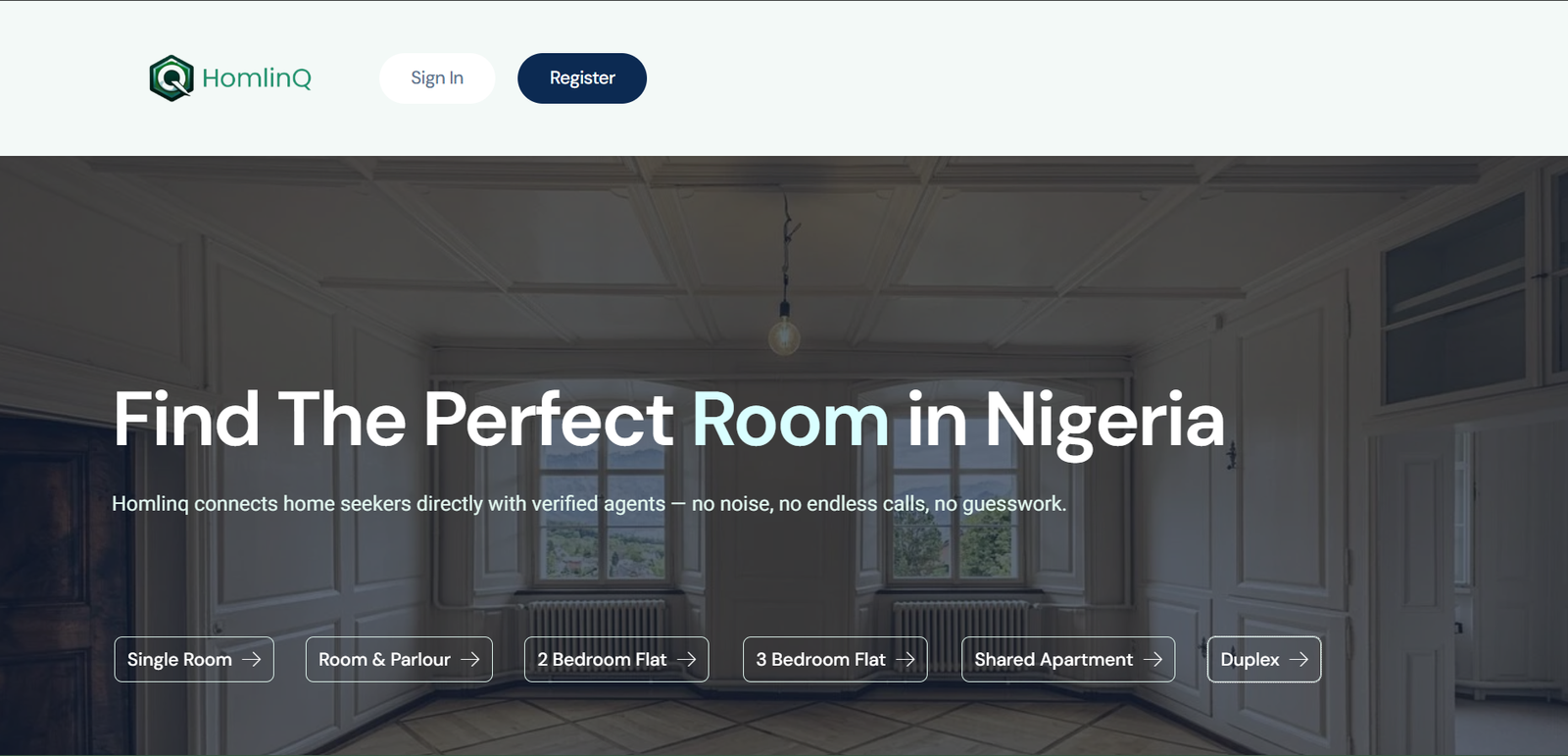Click the arrow icon next to Duplex
1568x756 pixels.
click(1299, 660)
